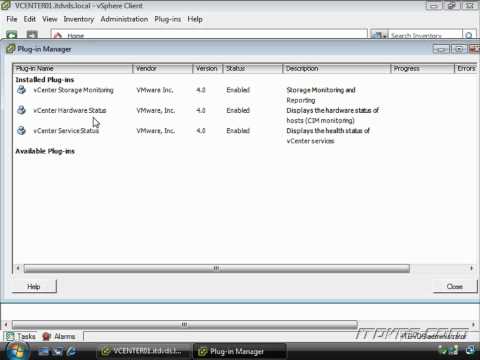The width and height of the screenshot is (480, 360).
Task: Click the vCenter Storage Monitoring plug-in icon
Action: 21,90
